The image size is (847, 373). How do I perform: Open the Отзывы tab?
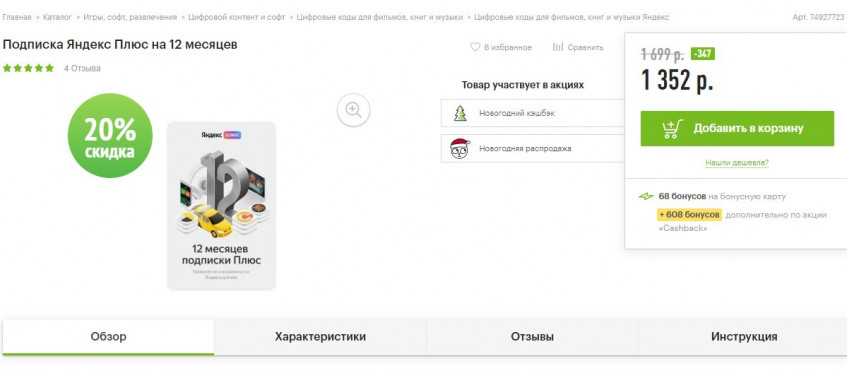(x=532, y=337)
